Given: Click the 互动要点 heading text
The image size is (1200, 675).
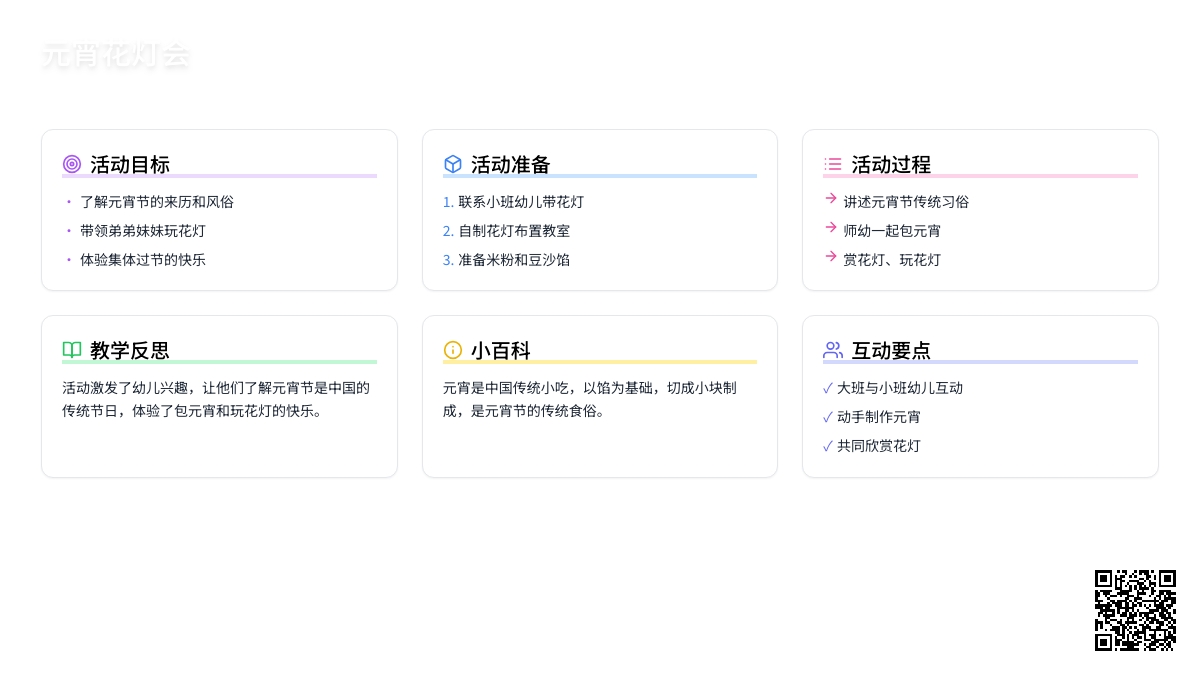Looking at the screenshot, I should tap(891, 350).
